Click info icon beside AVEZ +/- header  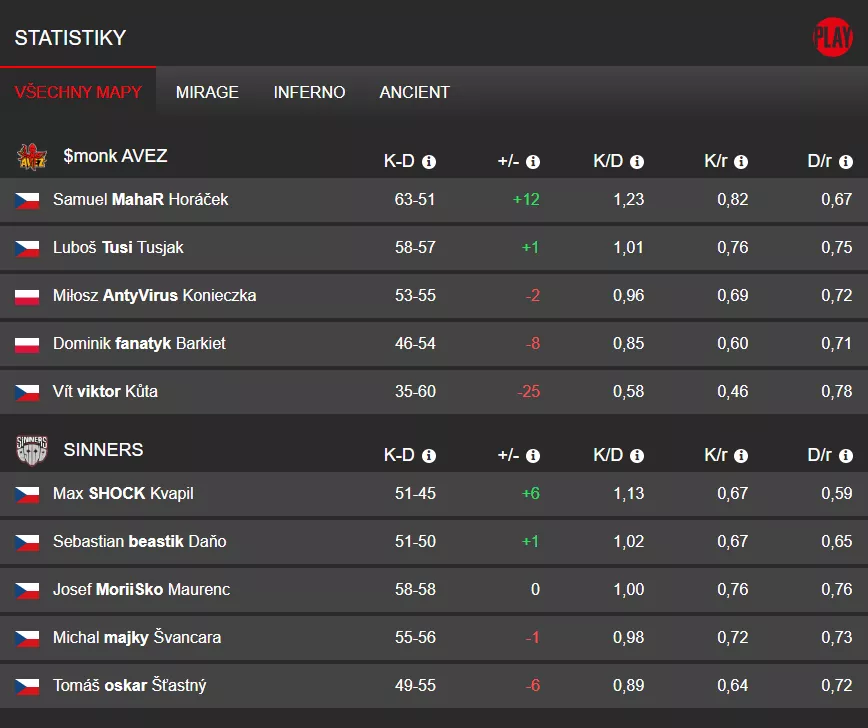(x=533, y=162)
